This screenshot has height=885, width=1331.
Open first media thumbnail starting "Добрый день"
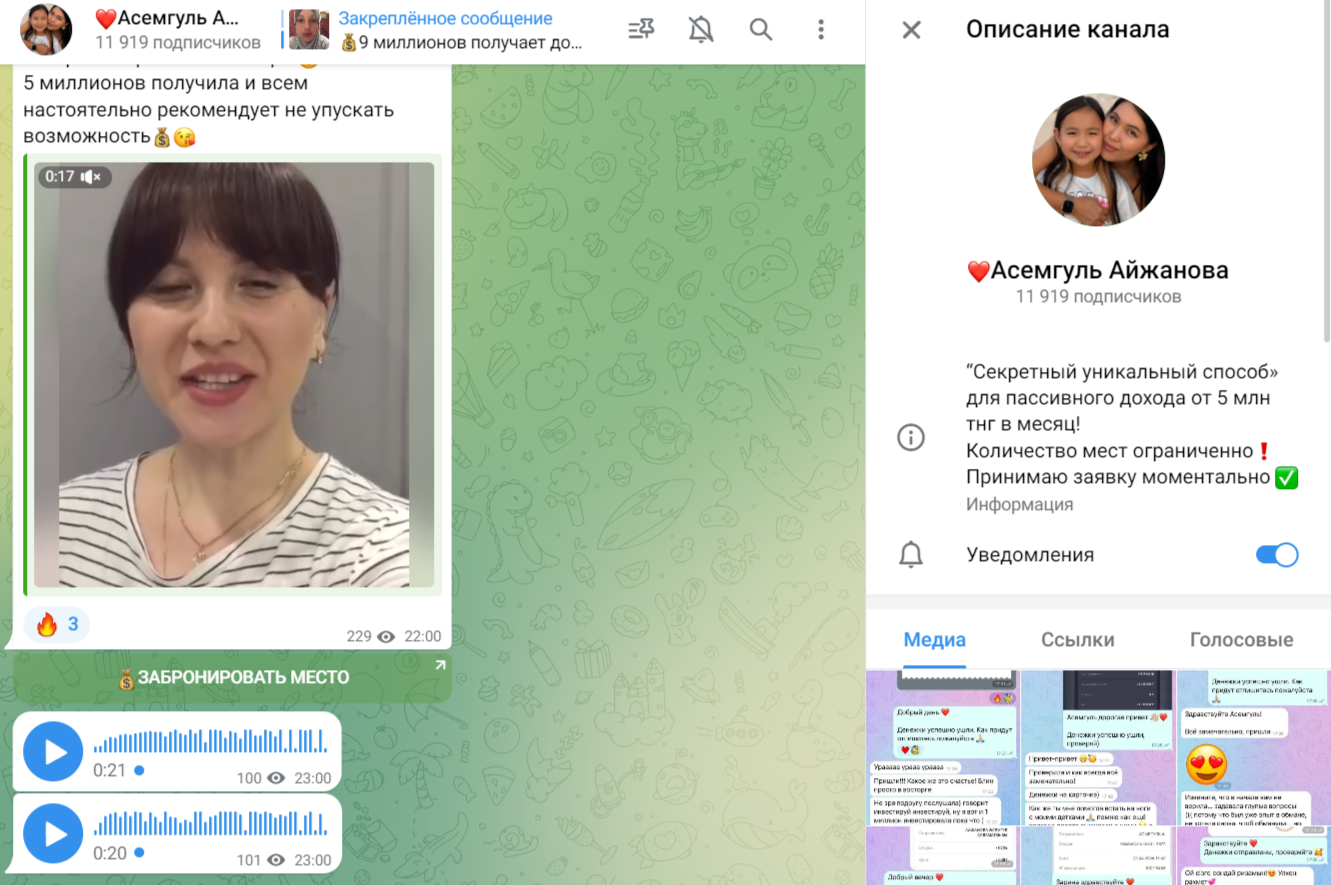coord(941,747)
